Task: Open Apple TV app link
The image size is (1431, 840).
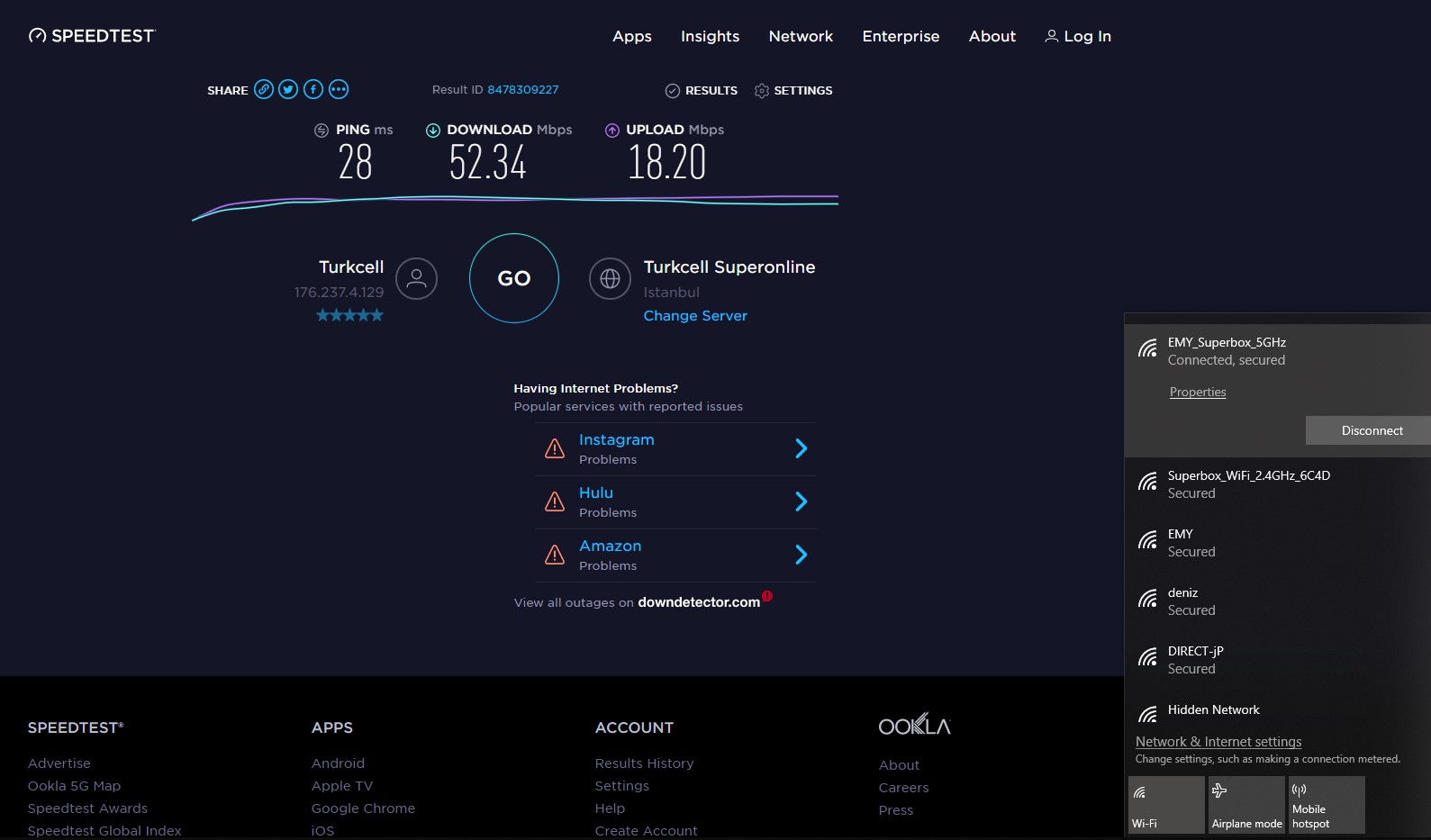Action: pyautogui.click(x=342, y=786)
